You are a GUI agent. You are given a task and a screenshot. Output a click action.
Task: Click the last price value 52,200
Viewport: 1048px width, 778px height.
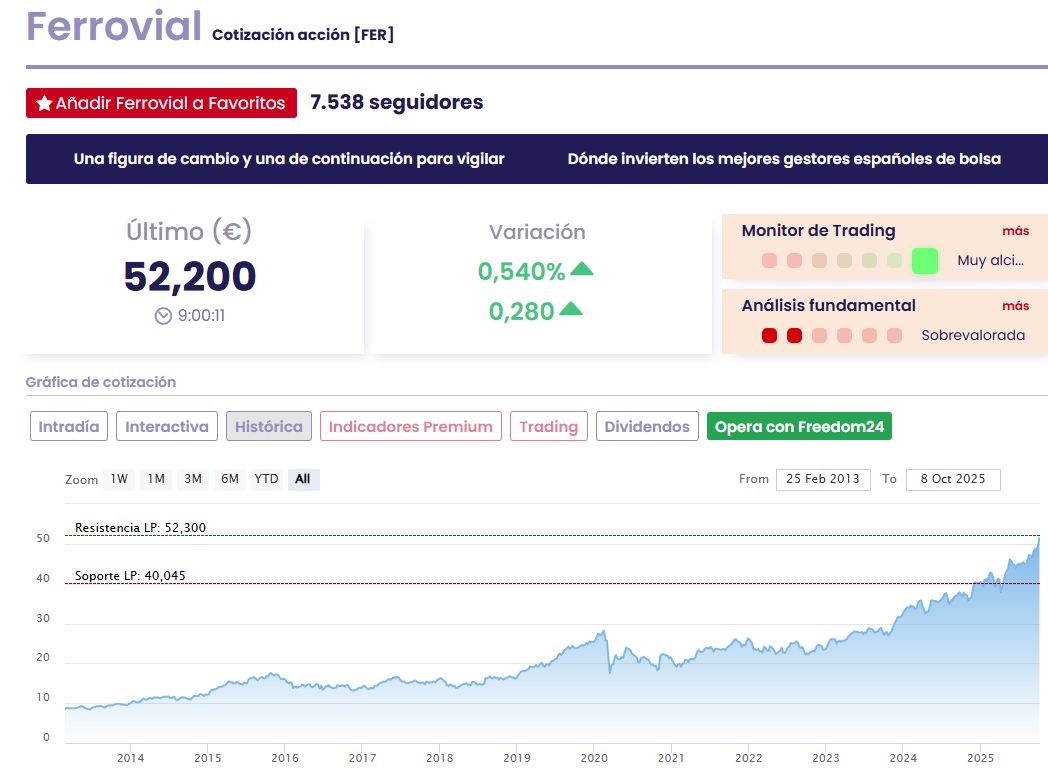190,277
